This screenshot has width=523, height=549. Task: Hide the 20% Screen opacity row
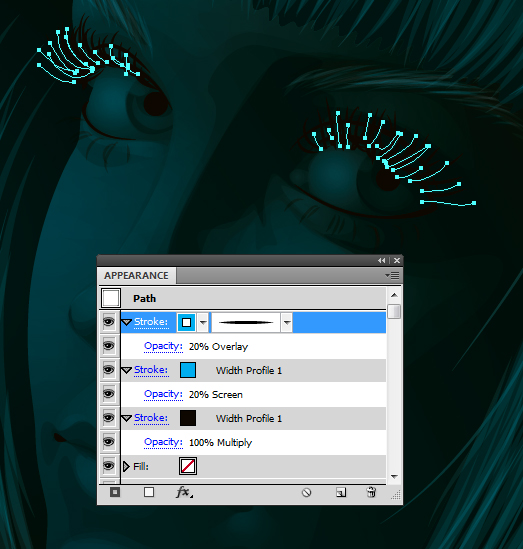[109, 394]
